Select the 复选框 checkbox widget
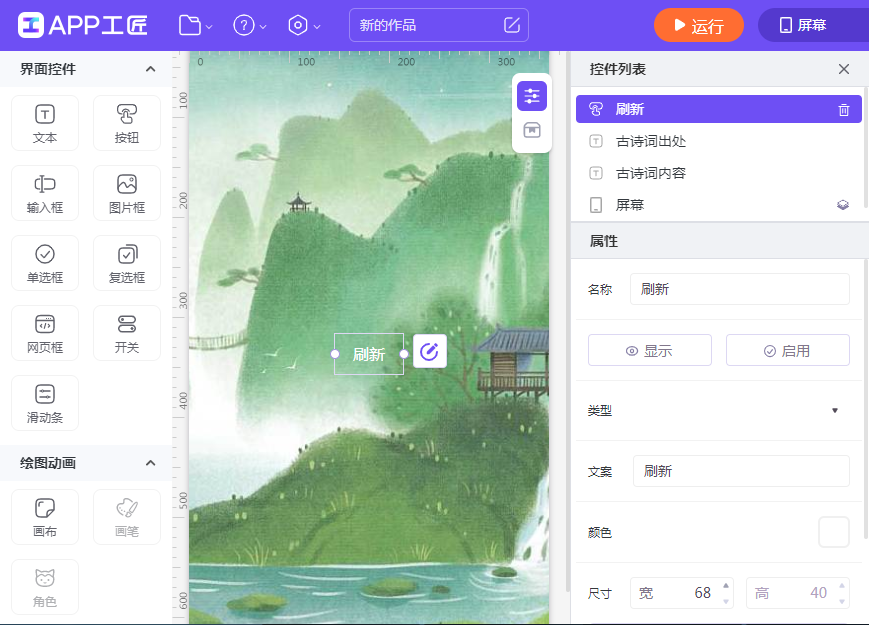Viewport: 869px width, 625px height. pyautogui.click(x=127, y=263)
